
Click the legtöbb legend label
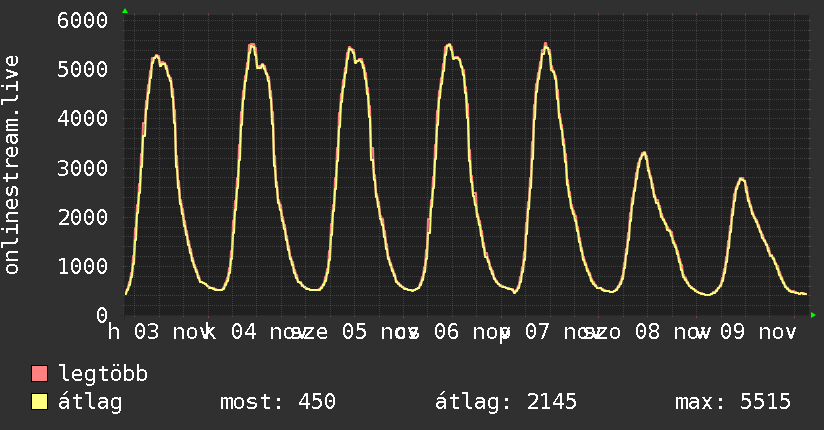click(103, 374)
